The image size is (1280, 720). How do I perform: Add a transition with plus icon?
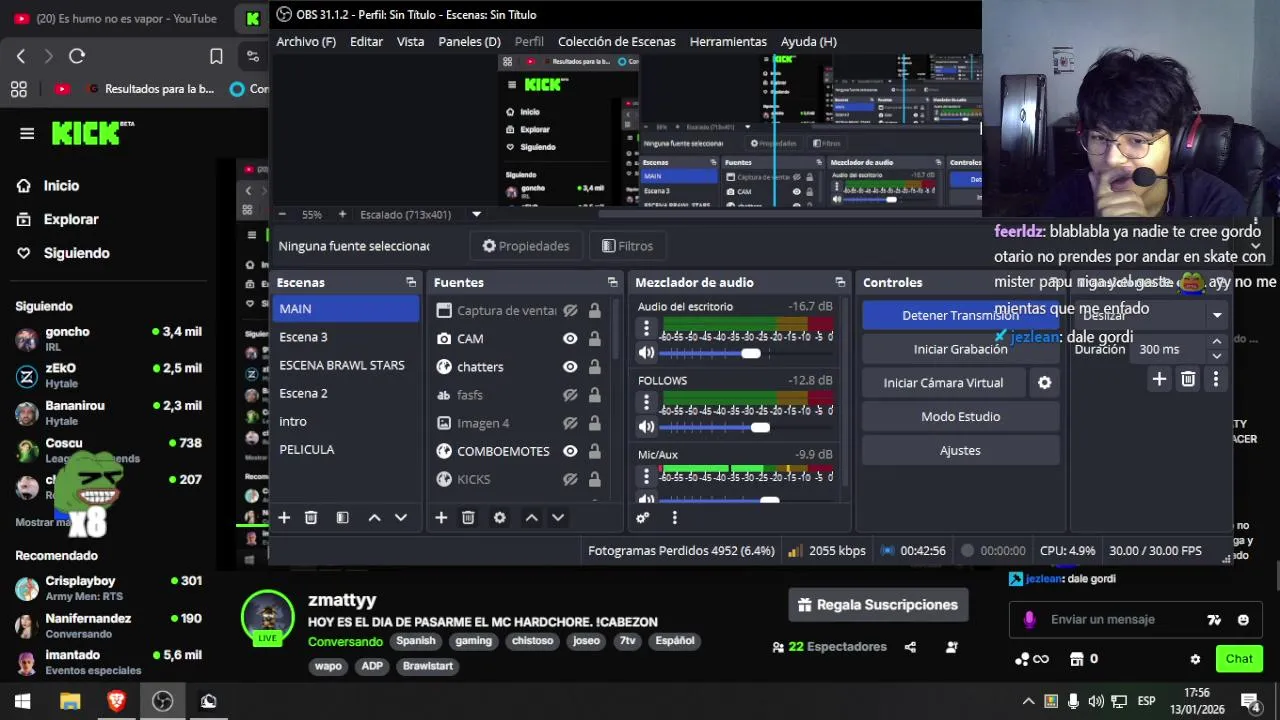(1159, 379)
